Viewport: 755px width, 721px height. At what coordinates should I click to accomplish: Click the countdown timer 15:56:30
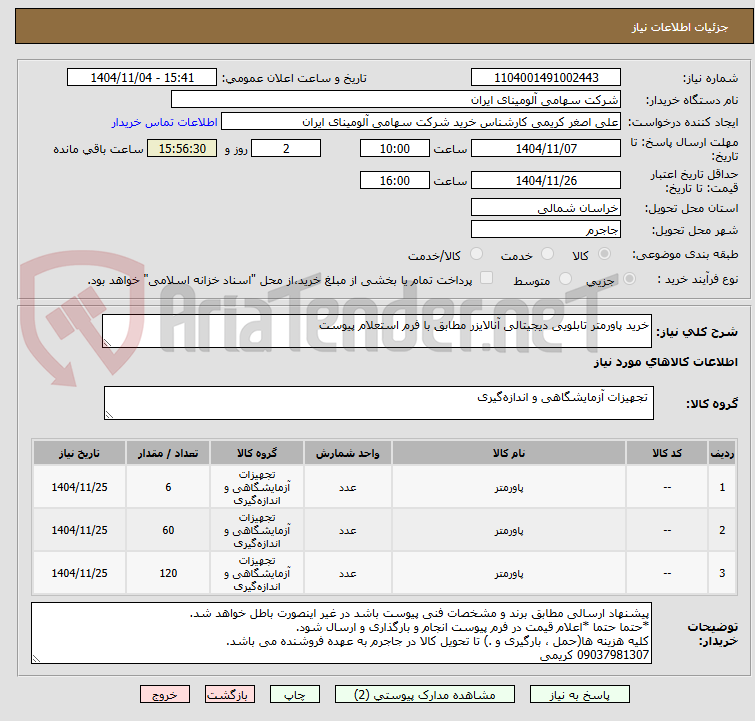point(182,148)
